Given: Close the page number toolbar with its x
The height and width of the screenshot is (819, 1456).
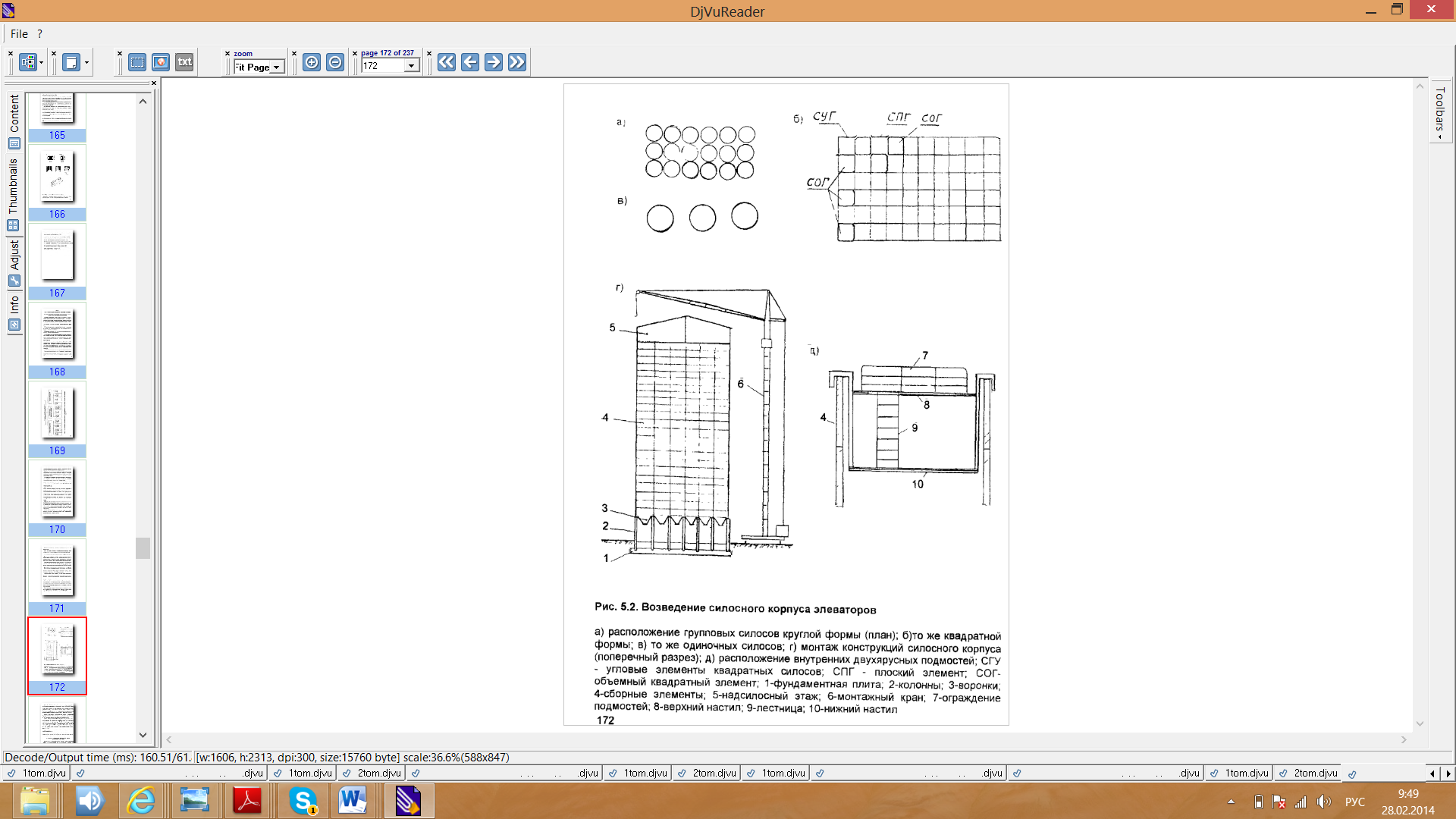Looking at the screenshot, I should (355, 53).
